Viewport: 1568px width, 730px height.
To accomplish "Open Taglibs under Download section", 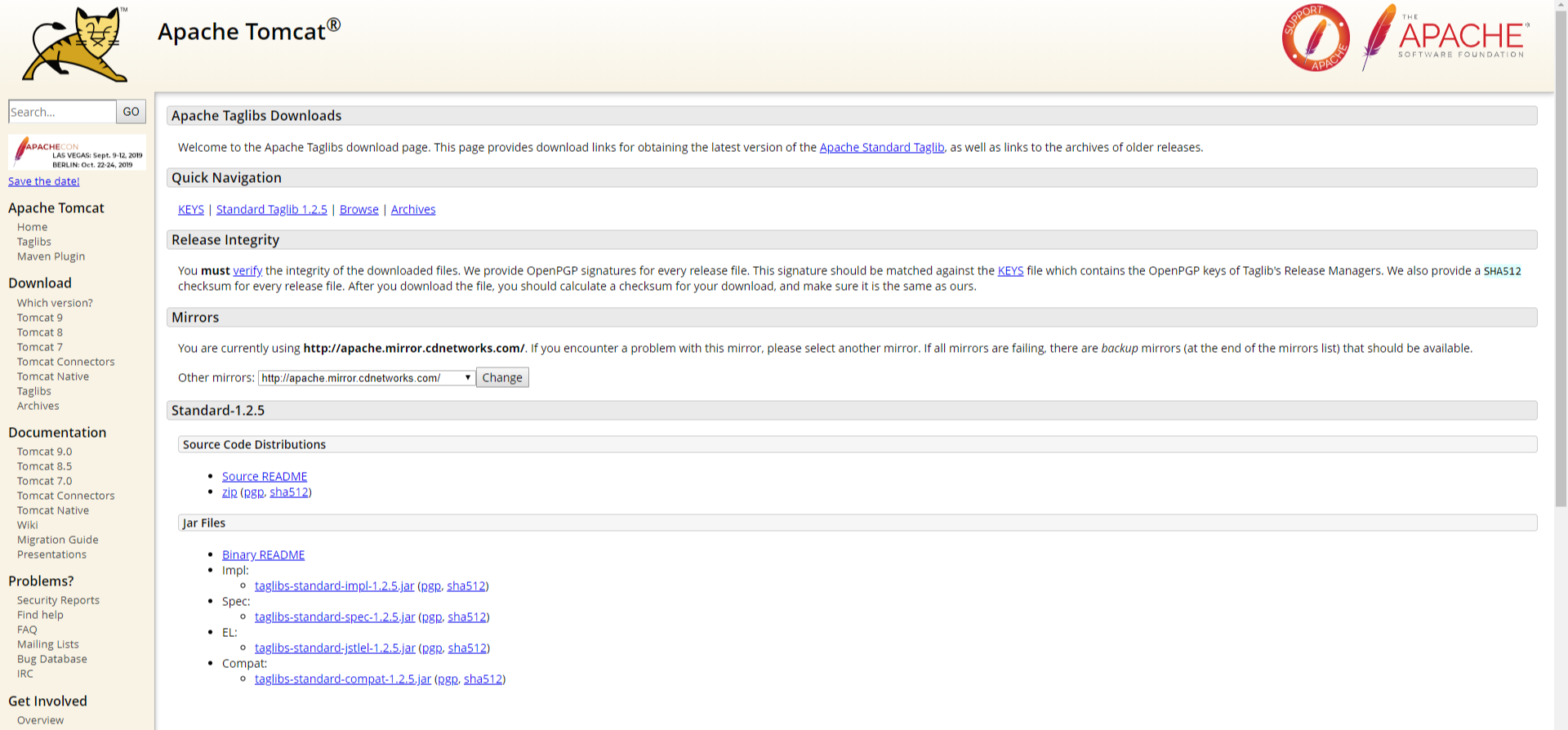I will 34,391.
